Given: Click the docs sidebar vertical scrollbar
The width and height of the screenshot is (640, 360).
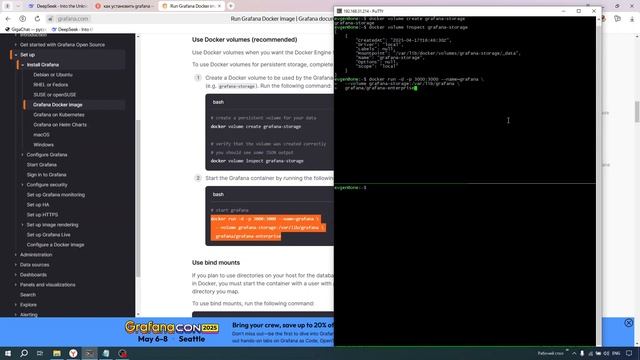Looking at the screenshot, I should tap(138, 198).
